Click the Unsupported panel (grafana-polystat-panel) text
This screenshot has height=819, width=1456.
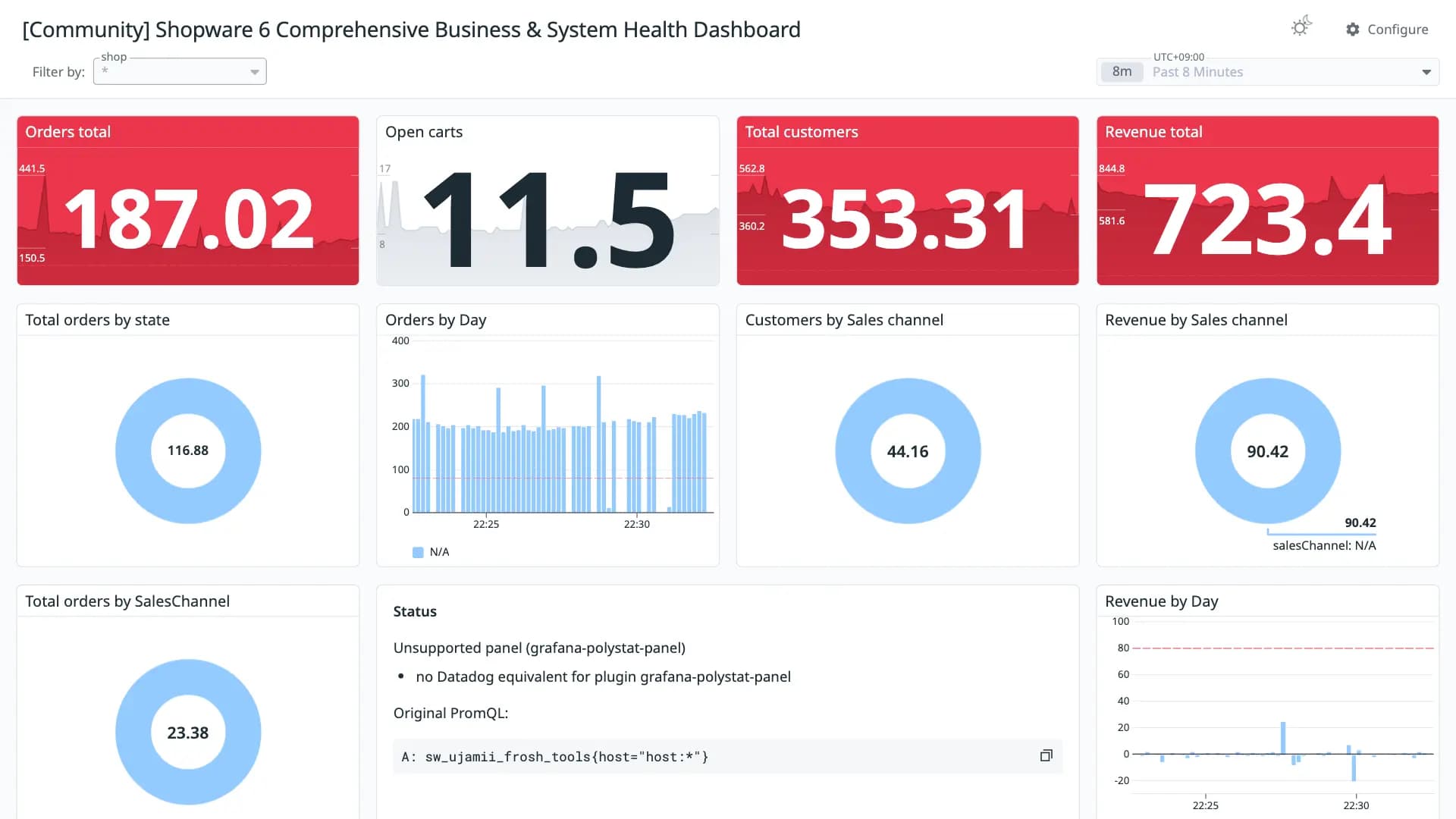[539, 648]
